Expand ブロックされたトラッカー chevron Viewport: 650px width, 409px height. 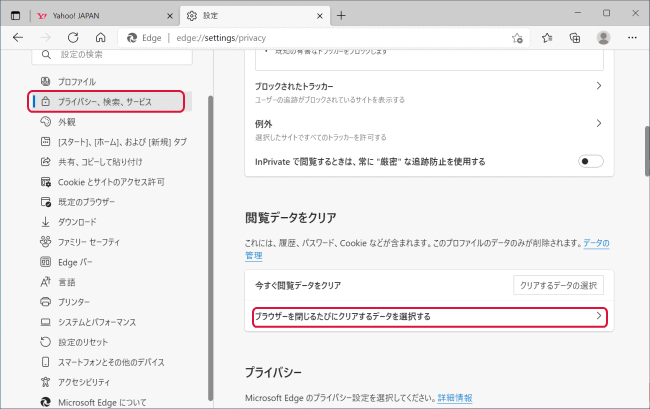click(599, 86)
